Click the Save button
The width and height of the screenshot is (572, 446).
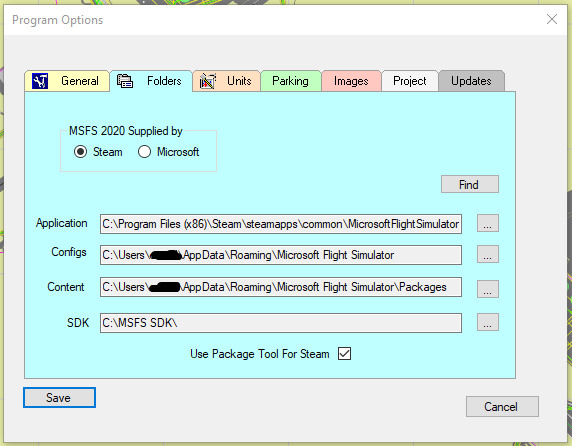59,397
